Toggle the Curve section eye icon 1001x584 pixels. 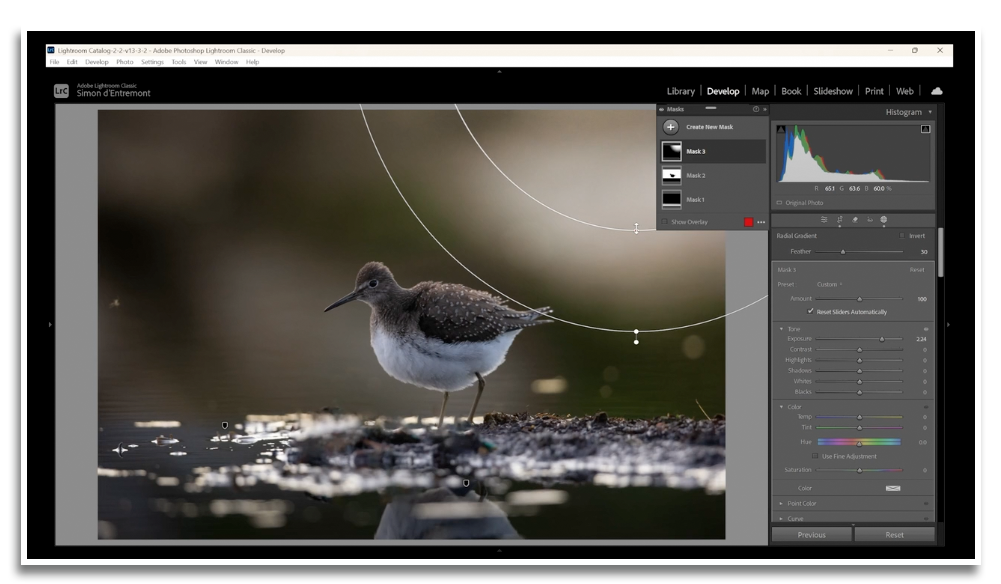[x=925, y=518]
